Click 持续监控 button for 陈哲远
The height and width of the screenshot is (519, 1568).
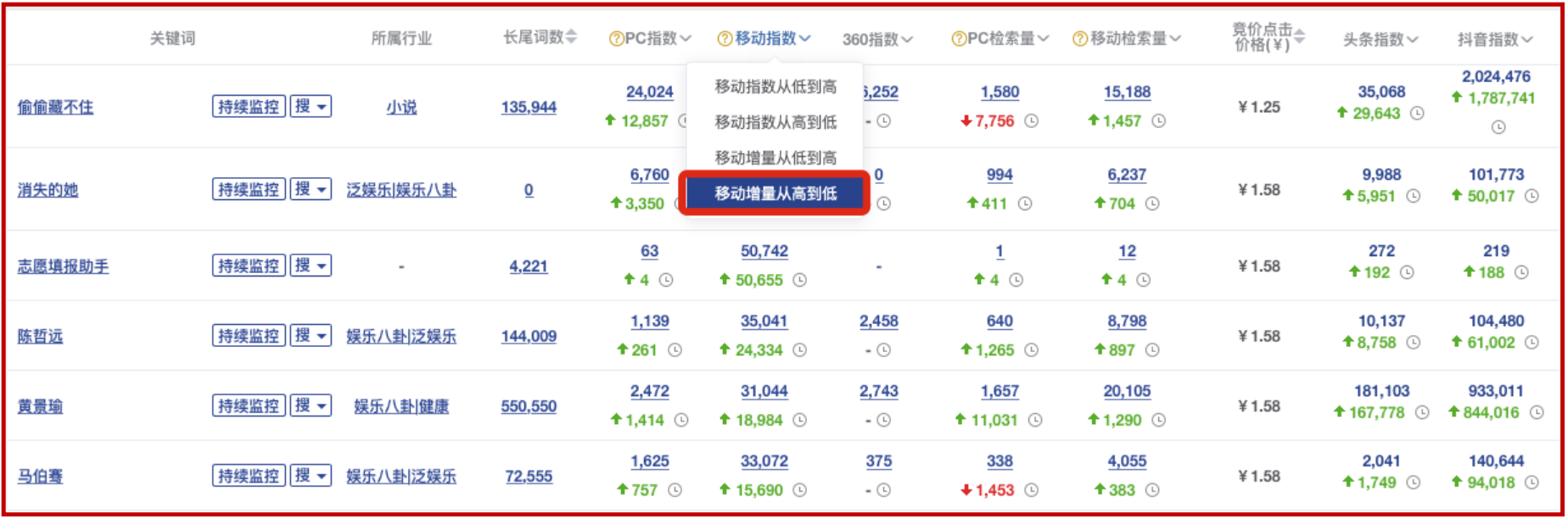(249, 336)
